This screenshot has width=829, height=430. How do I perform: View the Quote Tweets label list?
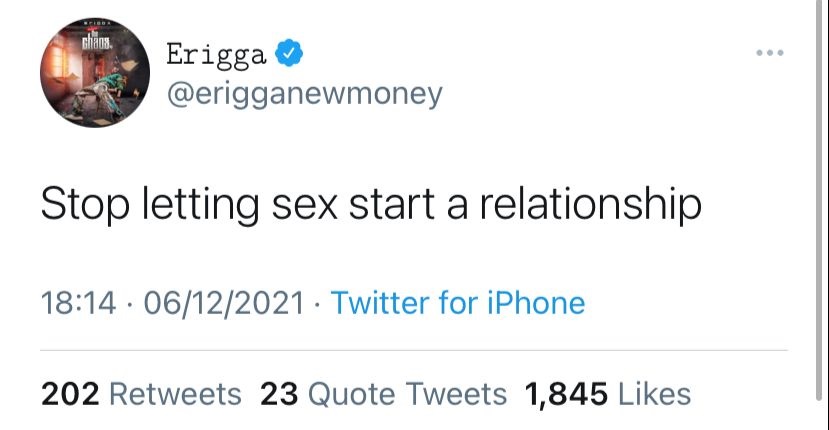coord(407,394)
